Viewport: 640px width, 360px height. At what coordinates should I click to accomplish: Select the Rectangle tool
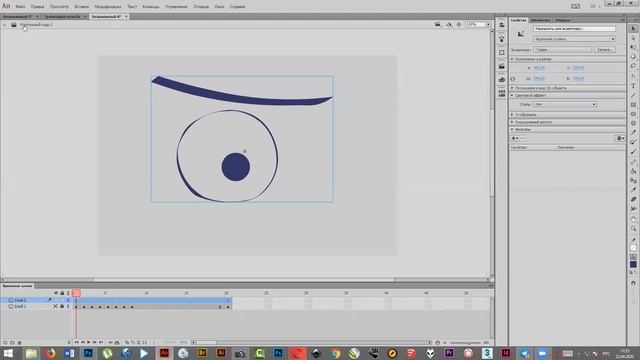[x=633, y=104]
